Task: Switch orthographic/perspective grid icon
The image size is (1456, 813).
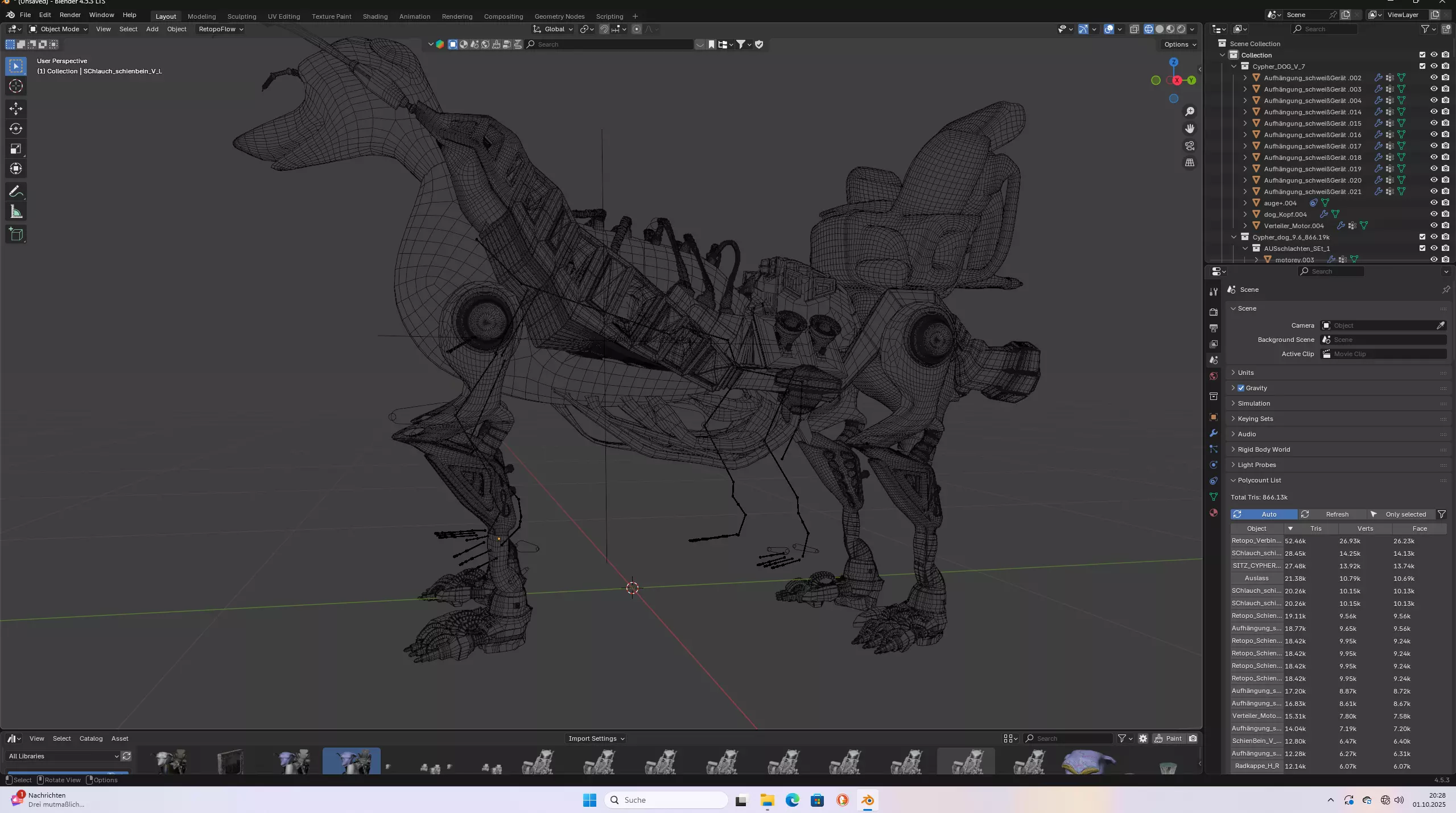Action: [1189, 163]
